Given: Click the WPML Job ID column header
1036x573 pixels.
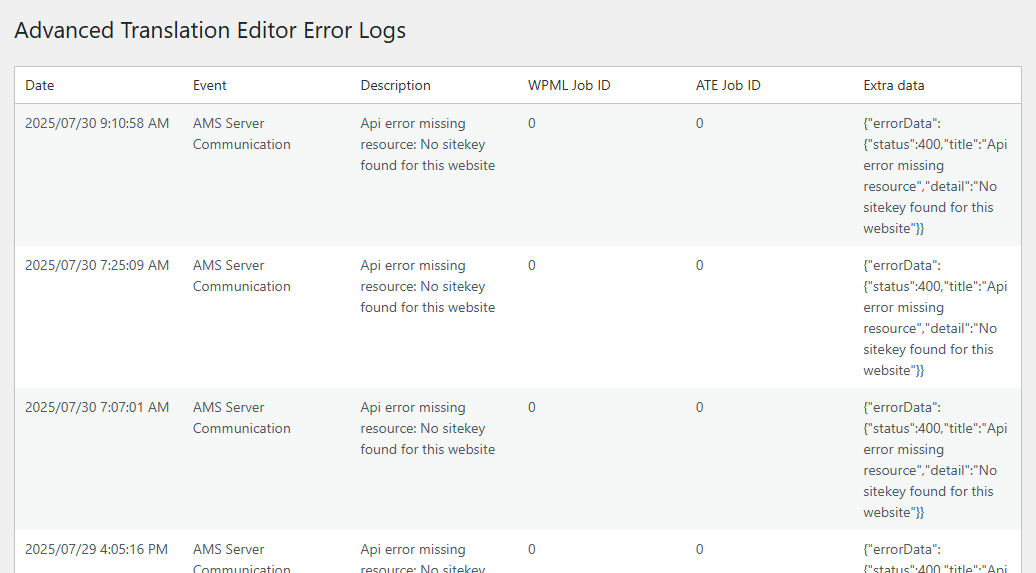Looking at the screenshot, I should [x=569, y=85].
